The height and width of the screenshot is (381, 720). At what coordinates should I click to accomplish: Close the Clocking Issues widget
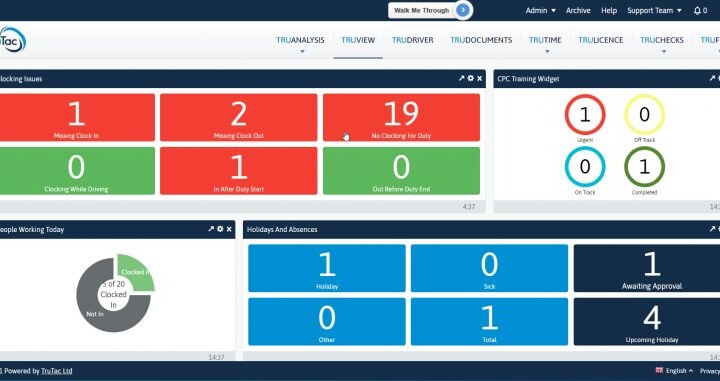click(479, 78)
